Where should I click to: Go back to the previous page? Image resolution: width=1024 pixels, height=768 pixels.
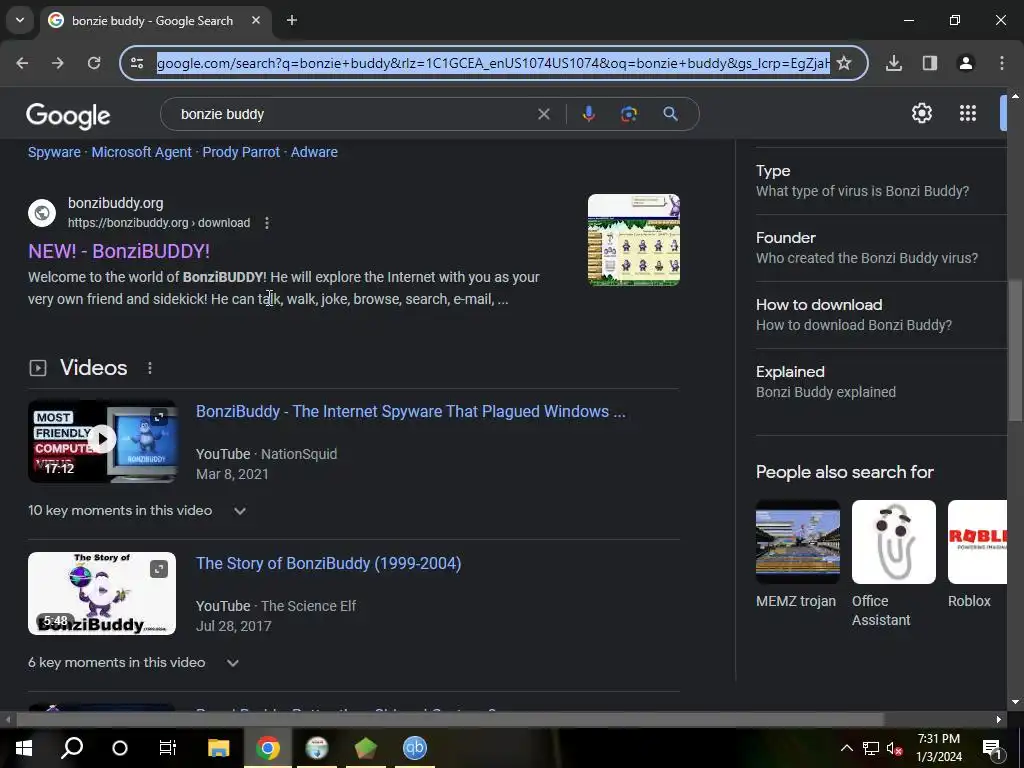tap(22, 63)
